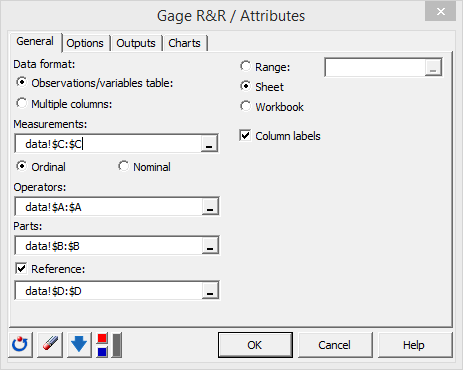The image size is (463, 370).
Task: Open the Charts tab
Action: 184,43
